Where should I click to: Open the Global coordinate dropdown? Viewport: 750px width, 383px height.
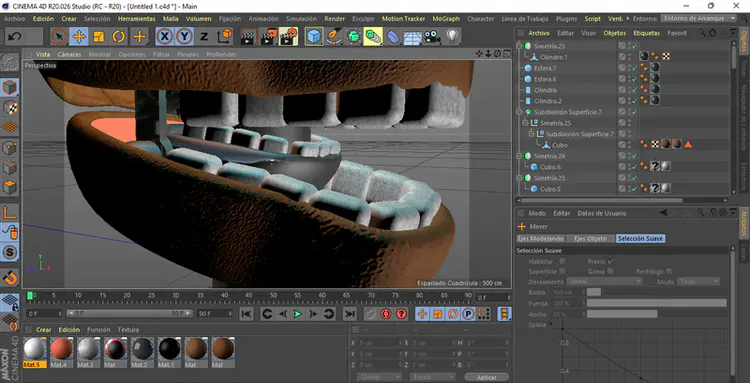click(379, 377)
